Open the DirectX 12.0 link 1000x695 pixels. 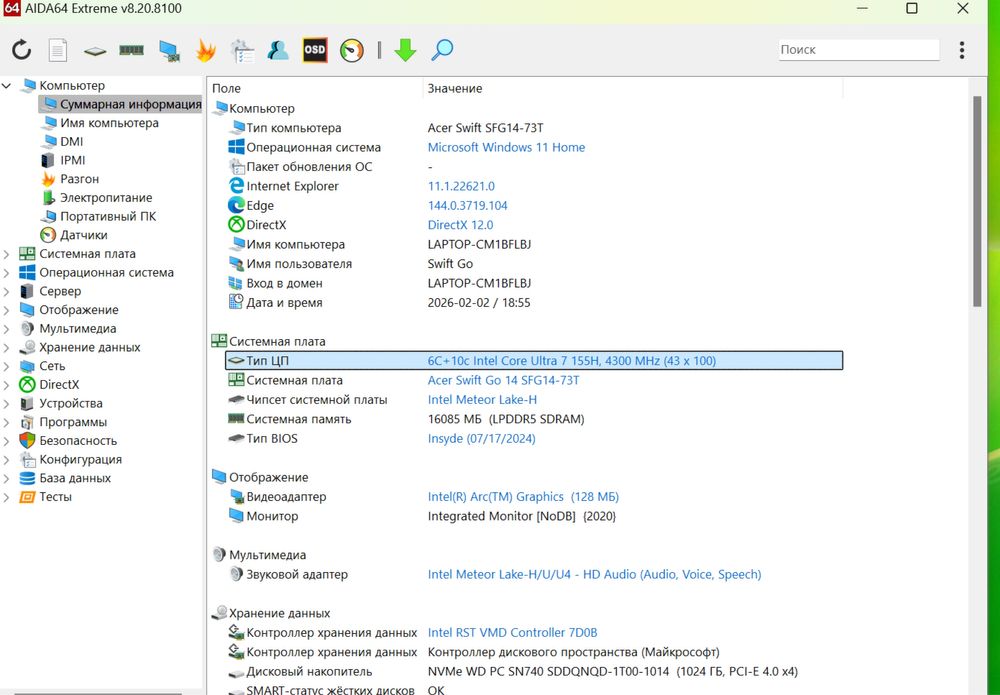point(460,225)
